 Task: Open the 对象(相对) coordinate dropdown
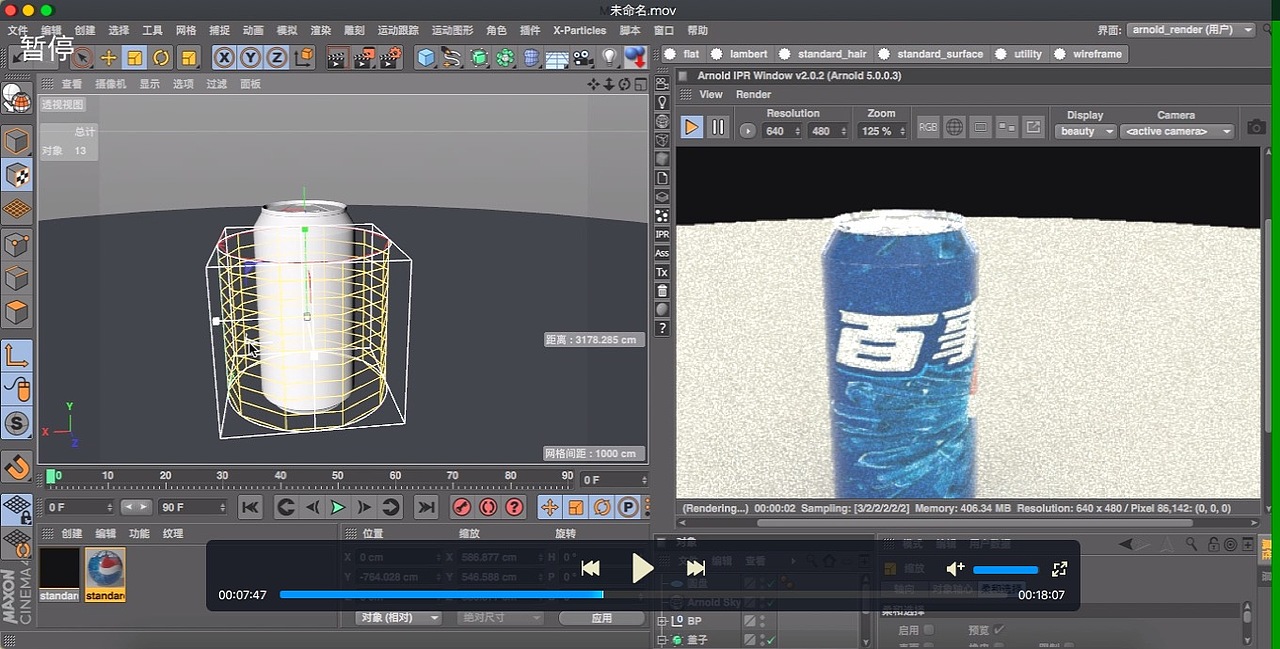pyautogui.click(x=398, y=617)
